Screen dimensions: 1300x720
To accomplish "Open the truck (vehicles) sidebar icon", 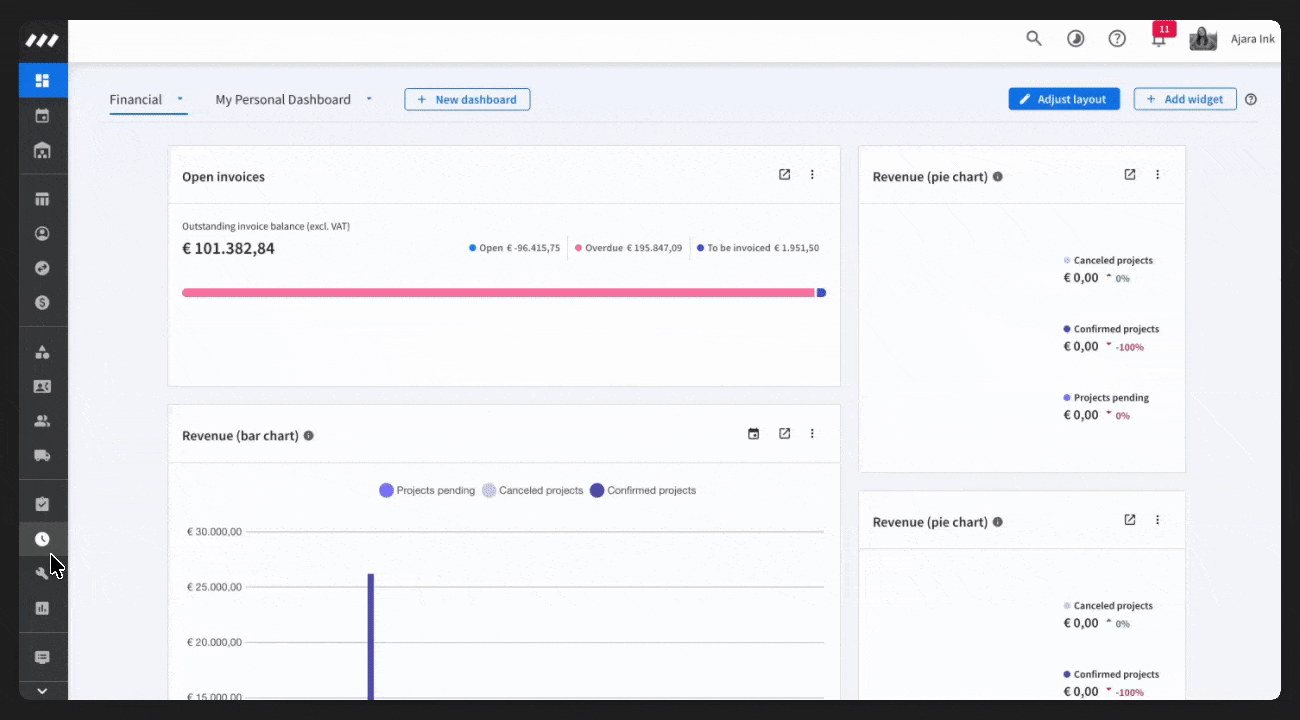I will pos(42,455).
